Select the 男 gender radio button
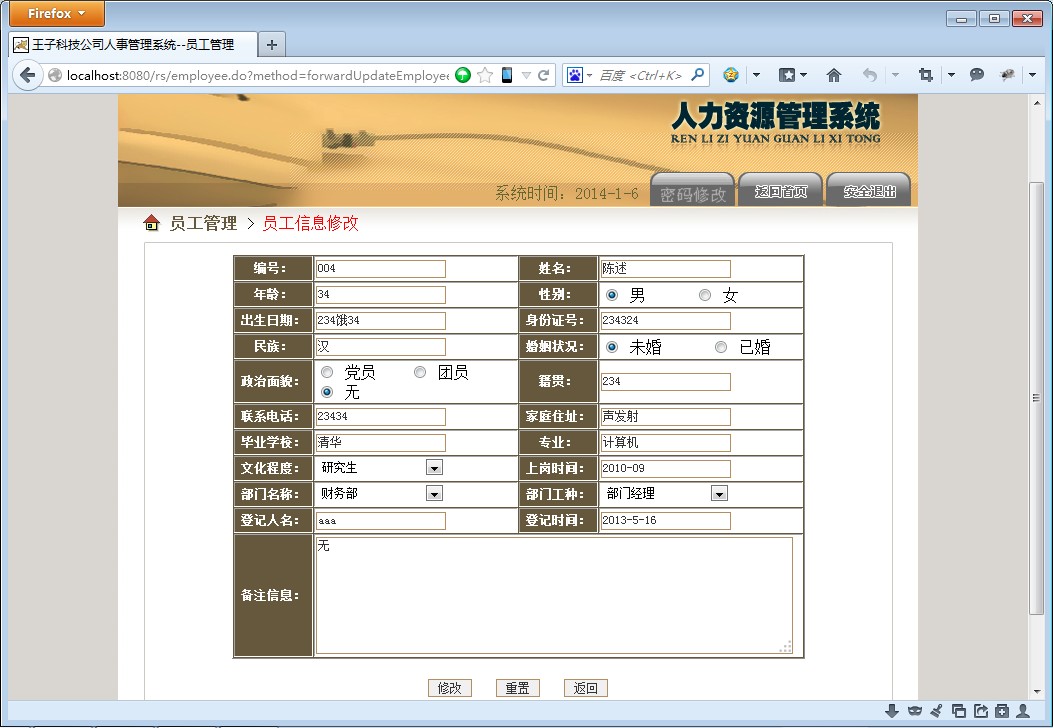The image size is (1053, 728). click(x=612, y=295)
